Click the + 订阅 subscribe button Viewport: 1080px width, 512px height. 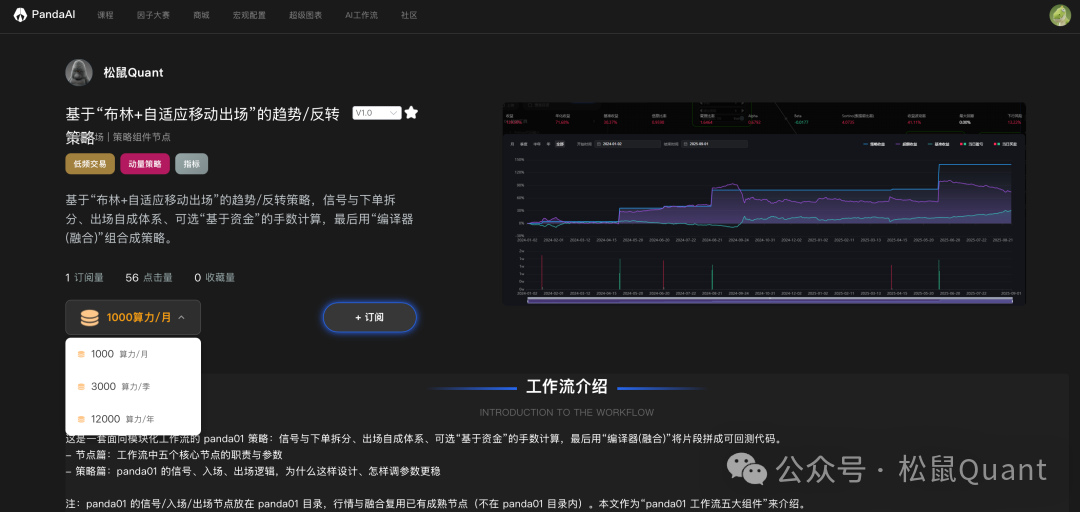click(370, 318)
